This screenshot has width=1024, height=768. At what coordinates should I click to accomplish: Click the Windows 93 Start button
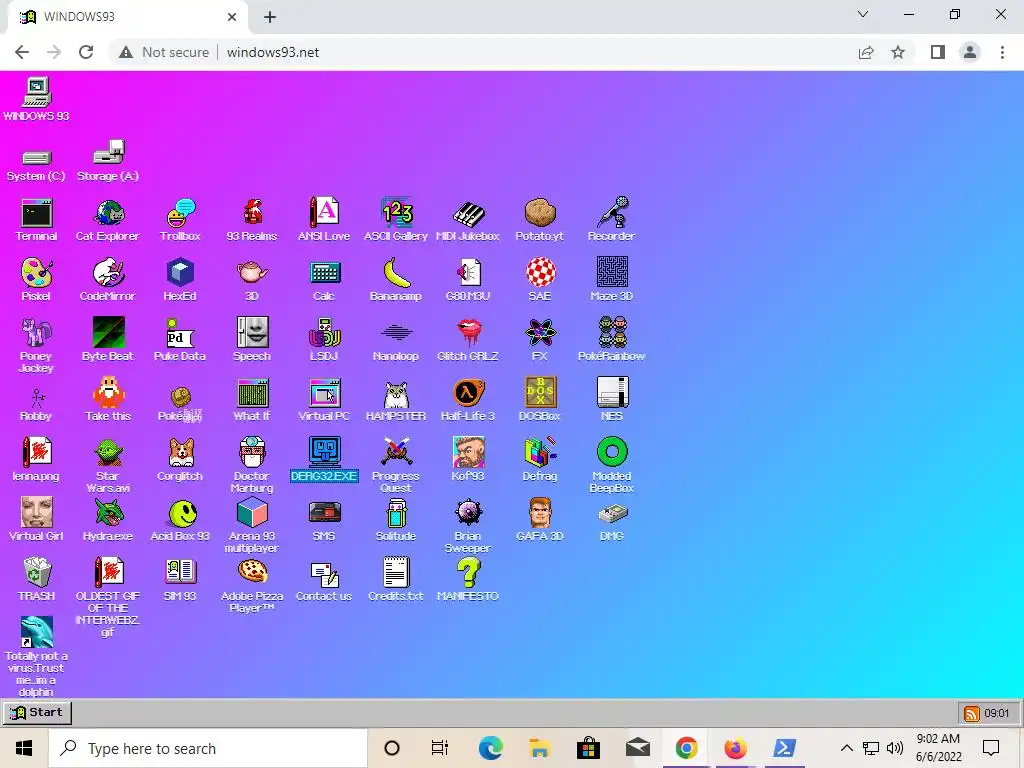point(37,712)
